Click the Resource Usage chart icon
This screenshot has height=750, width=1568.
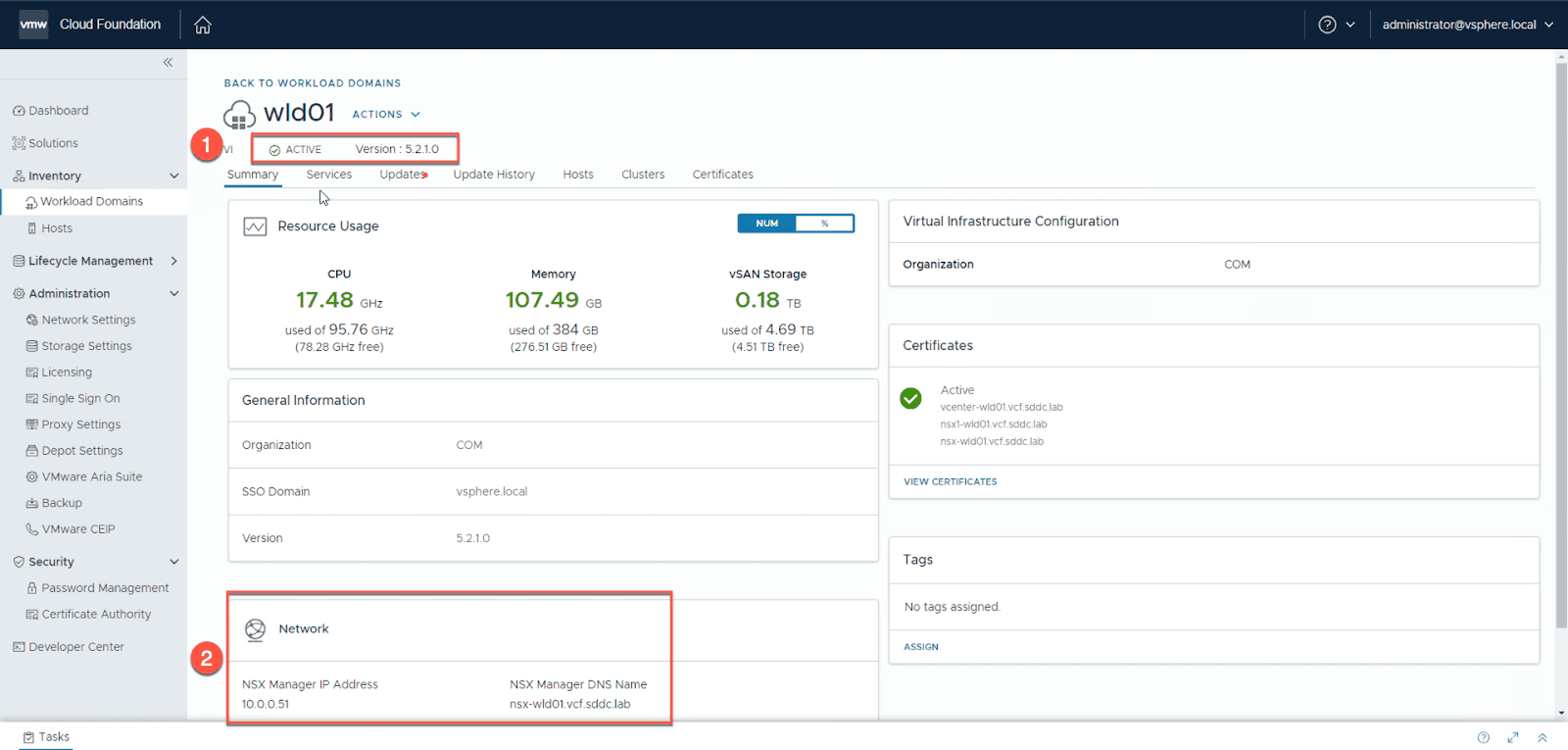255,226
